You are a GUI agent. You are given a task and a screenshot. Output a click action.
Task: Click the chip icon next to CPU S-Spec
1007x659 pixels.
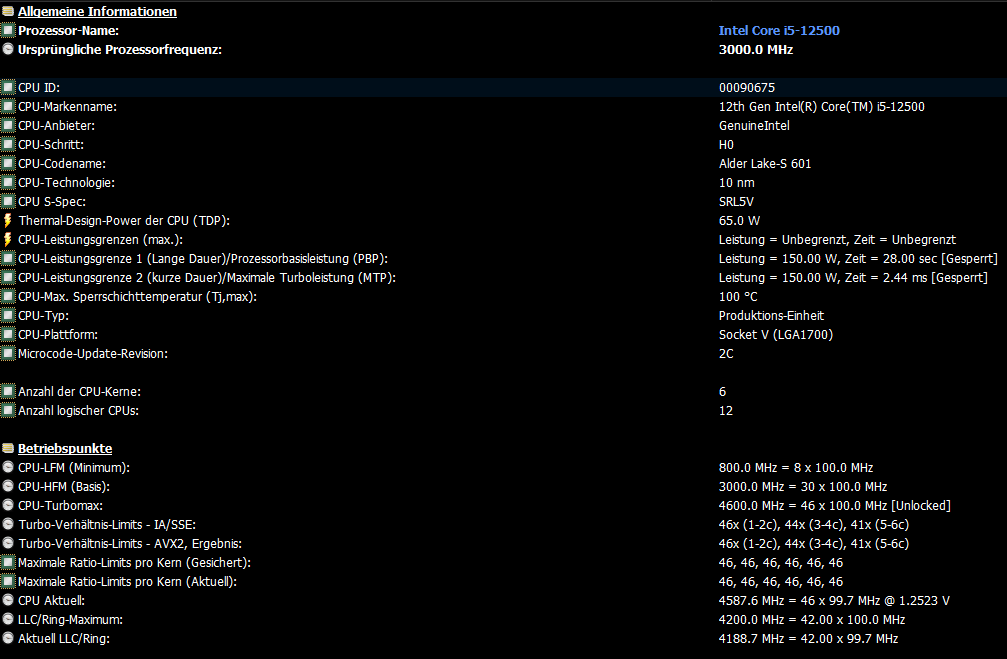8,202
